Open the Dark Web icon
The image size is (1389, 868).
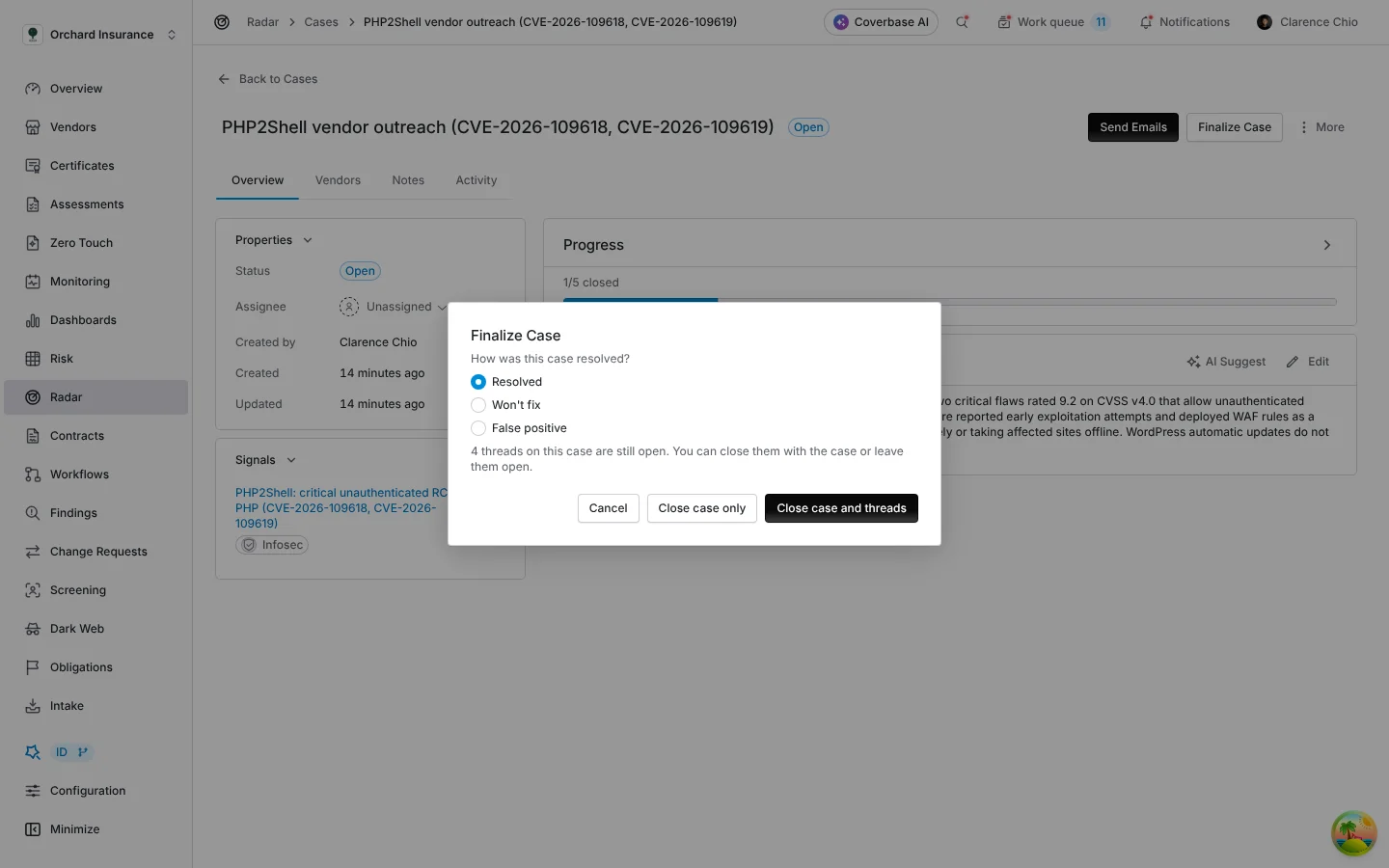33,629
